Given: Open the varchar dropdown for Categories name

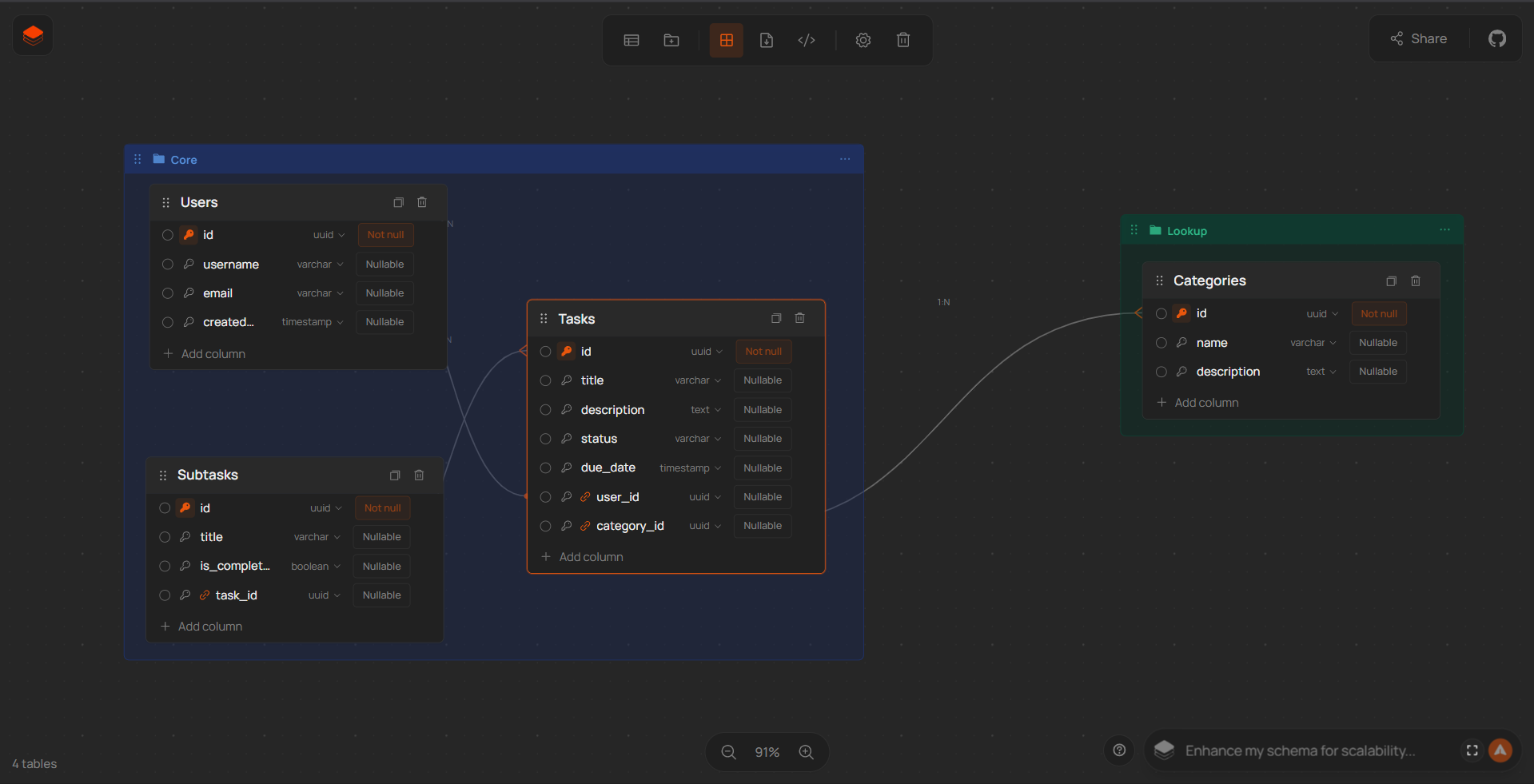Looking at the screenshot, I should pos(1311,342).
